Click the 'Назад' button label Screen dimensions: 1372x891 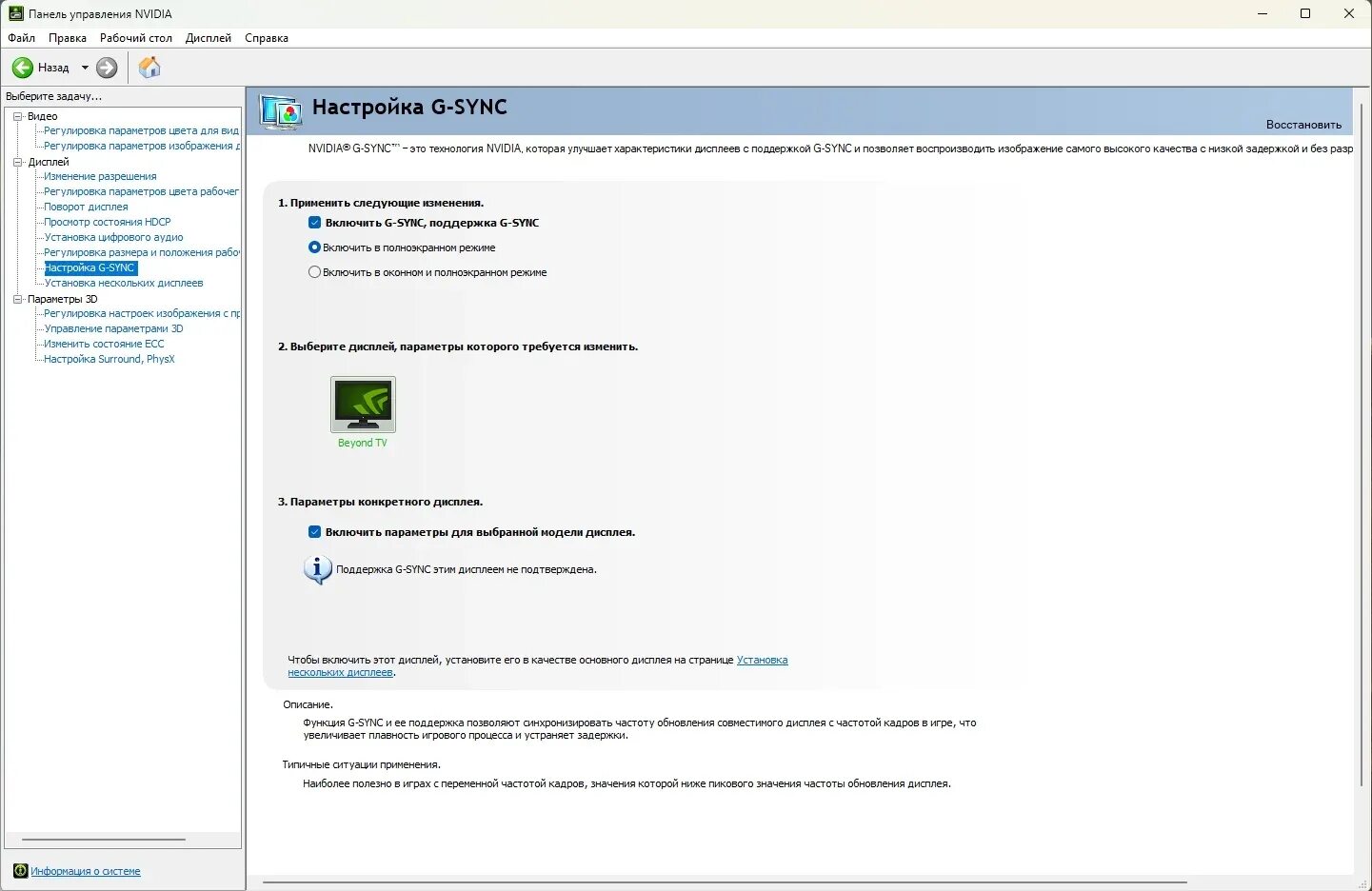(53, 68)
